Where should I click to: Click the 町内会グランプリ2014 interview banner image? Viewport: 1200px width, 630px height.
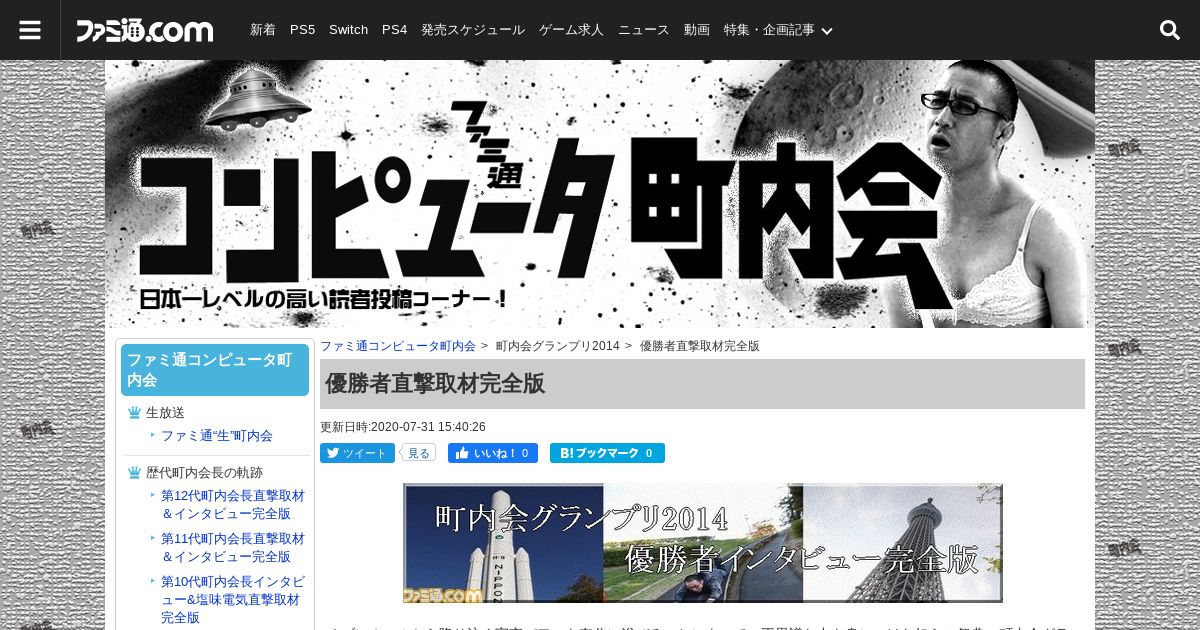click(703, 543)
